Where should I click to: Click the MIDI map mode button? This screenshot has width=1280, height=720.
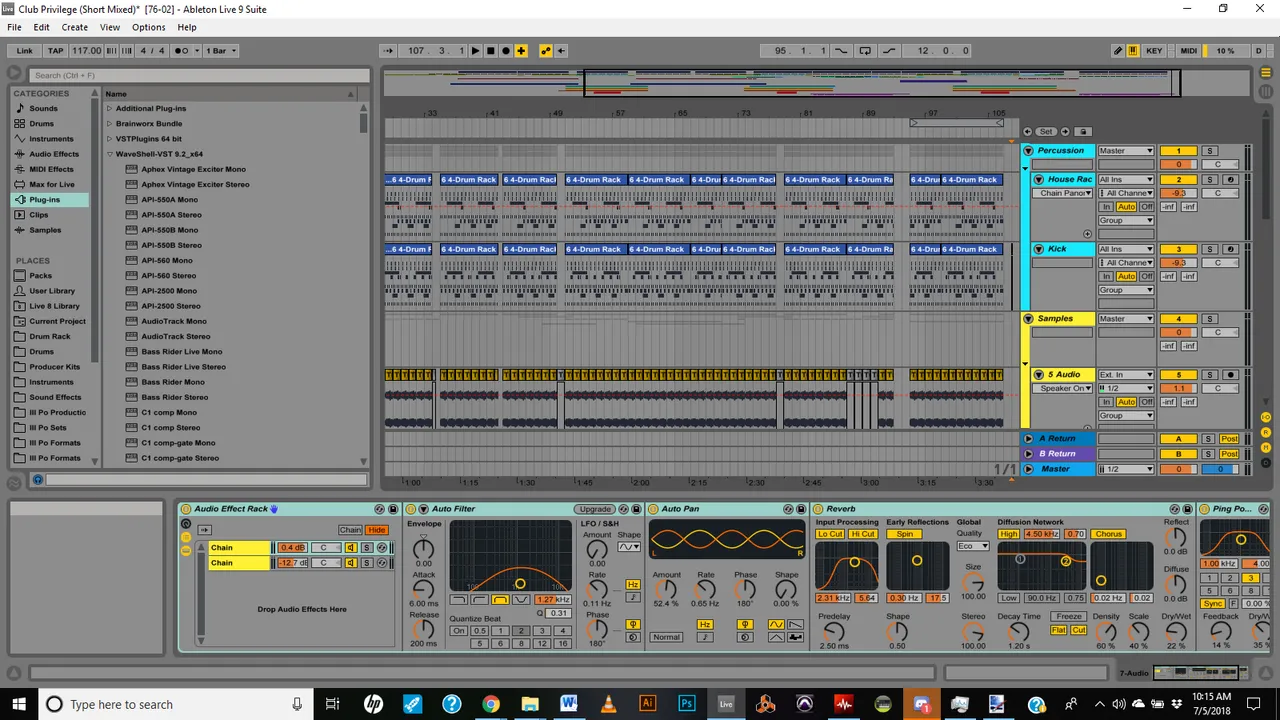coord(1188,51)
